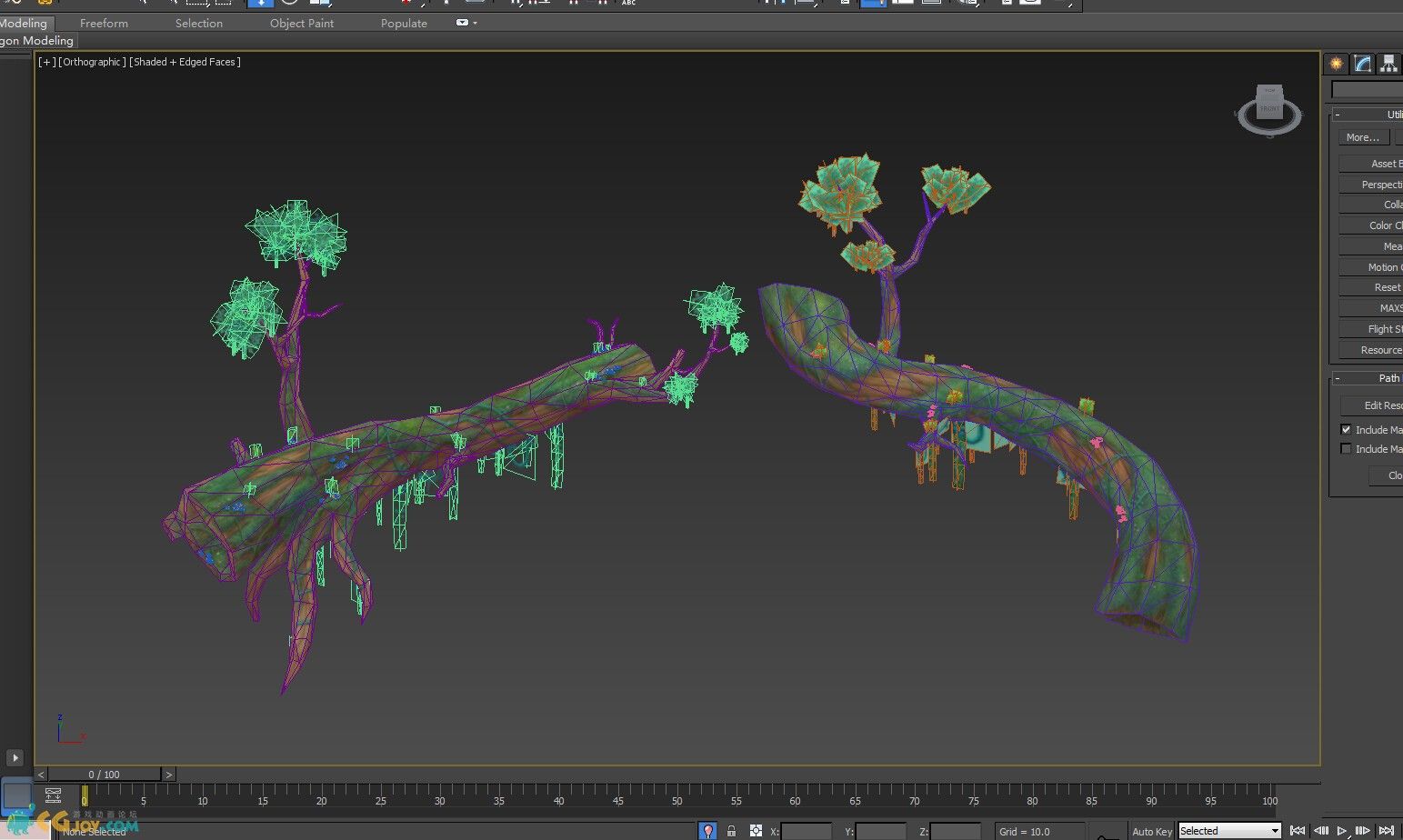Viewport: 1403px width, 840px height.
Task: Click the Close button in Path rollout
Action: pyautogui.click(x=1387, y=475)
